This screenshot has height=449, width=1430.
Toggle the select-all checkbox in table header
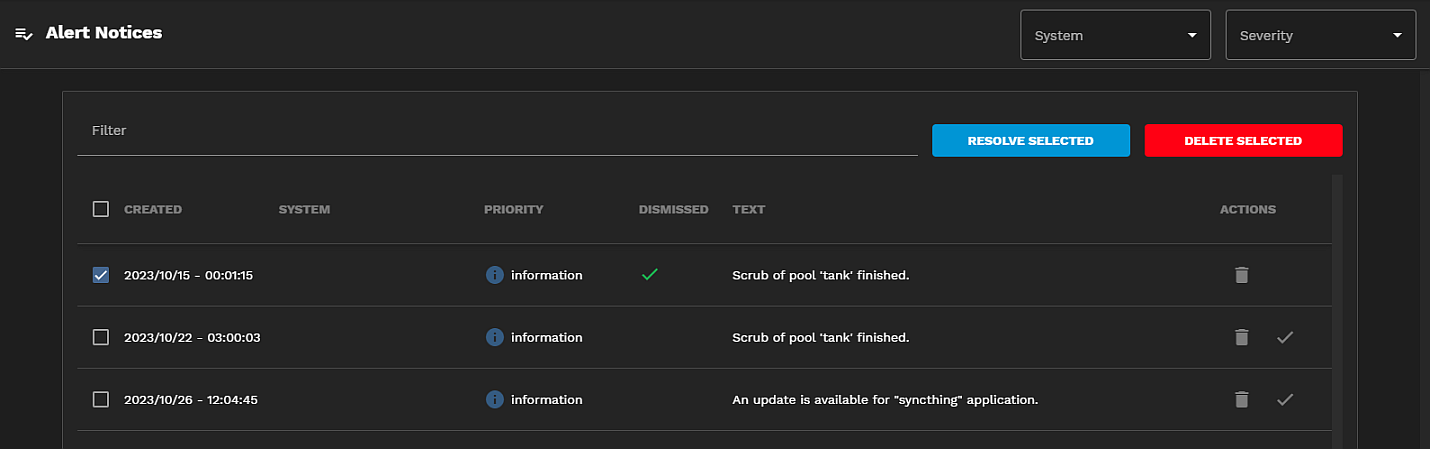pyautogui.click(x=101, y=209)
